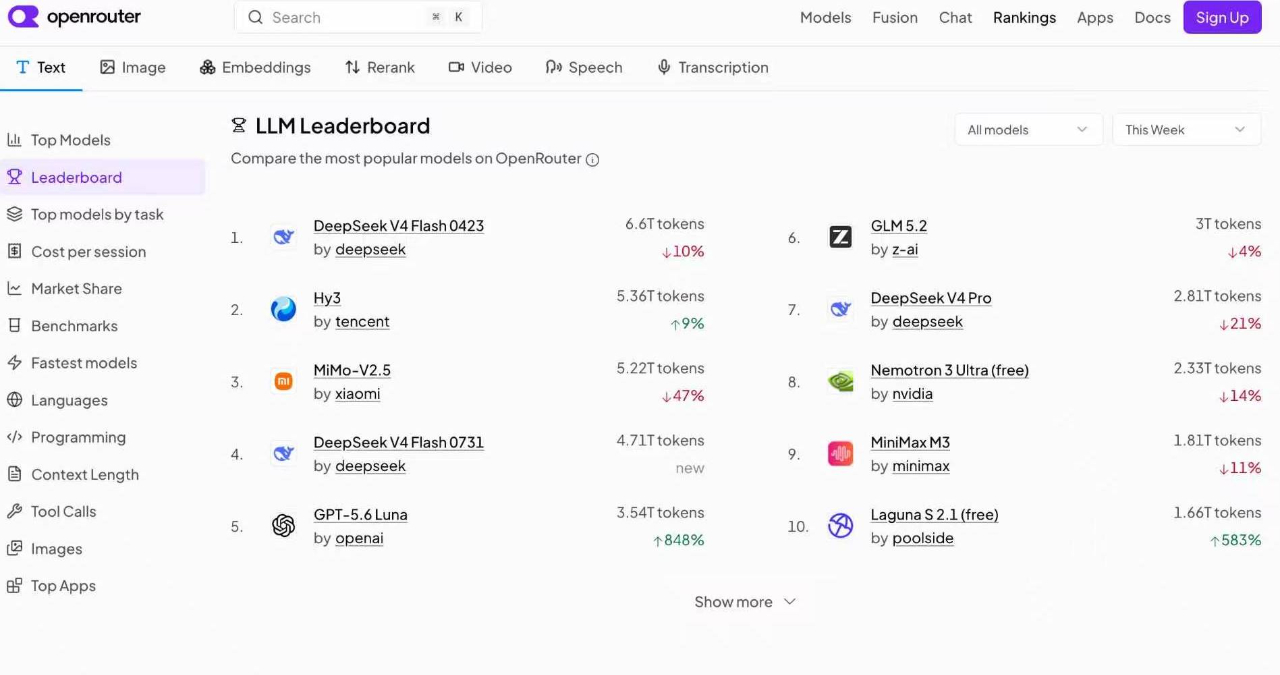Click the info icon beside the leaderboard description
The height and width of the screenshot is (675, 1280).
[592, 160]
